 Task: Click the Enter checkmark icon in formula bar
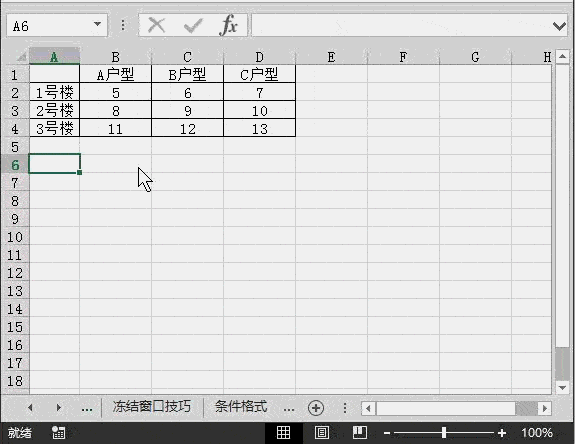tap(193, 26)
